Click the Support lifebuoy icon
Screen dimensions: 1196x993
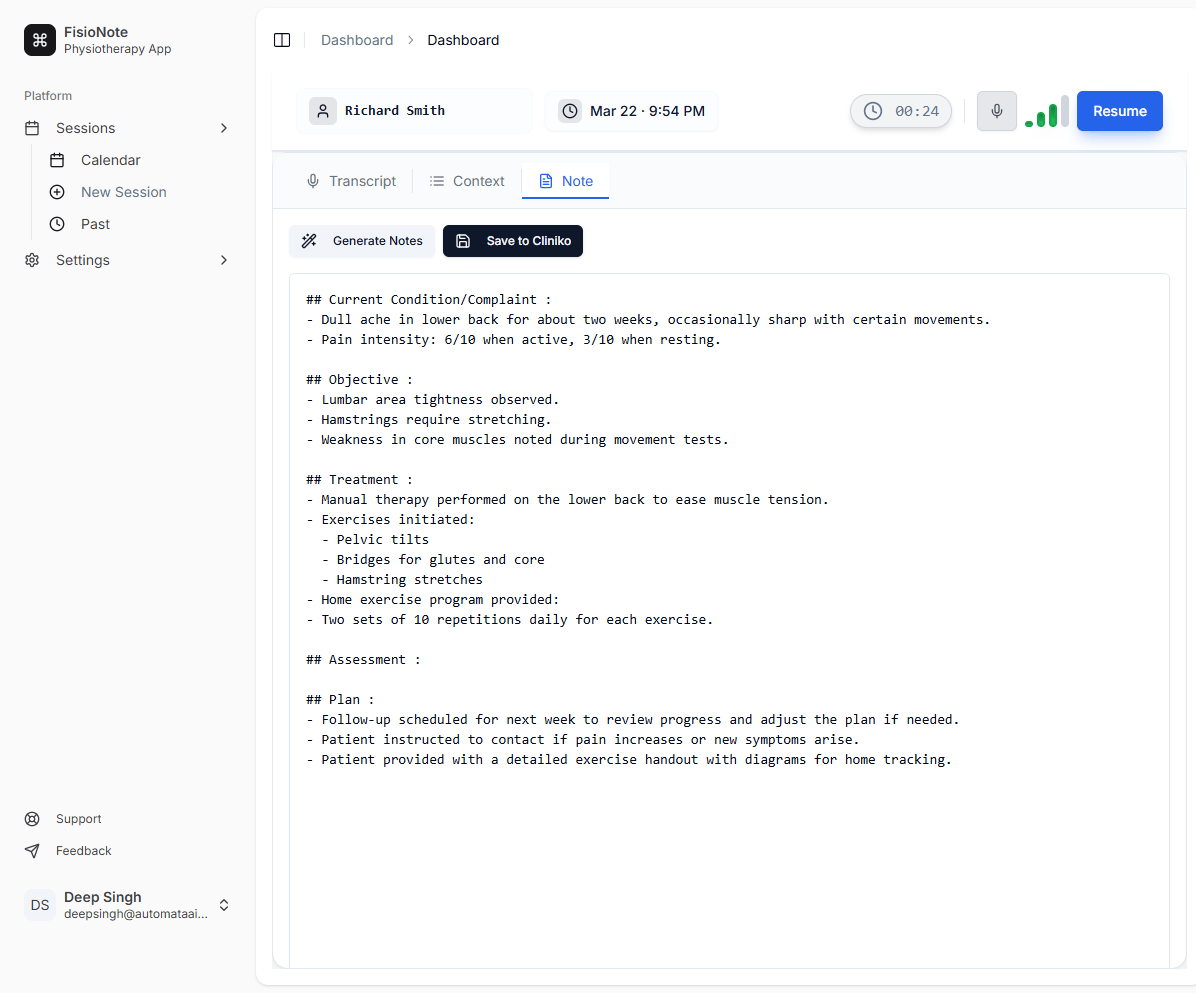click(32, 819)
